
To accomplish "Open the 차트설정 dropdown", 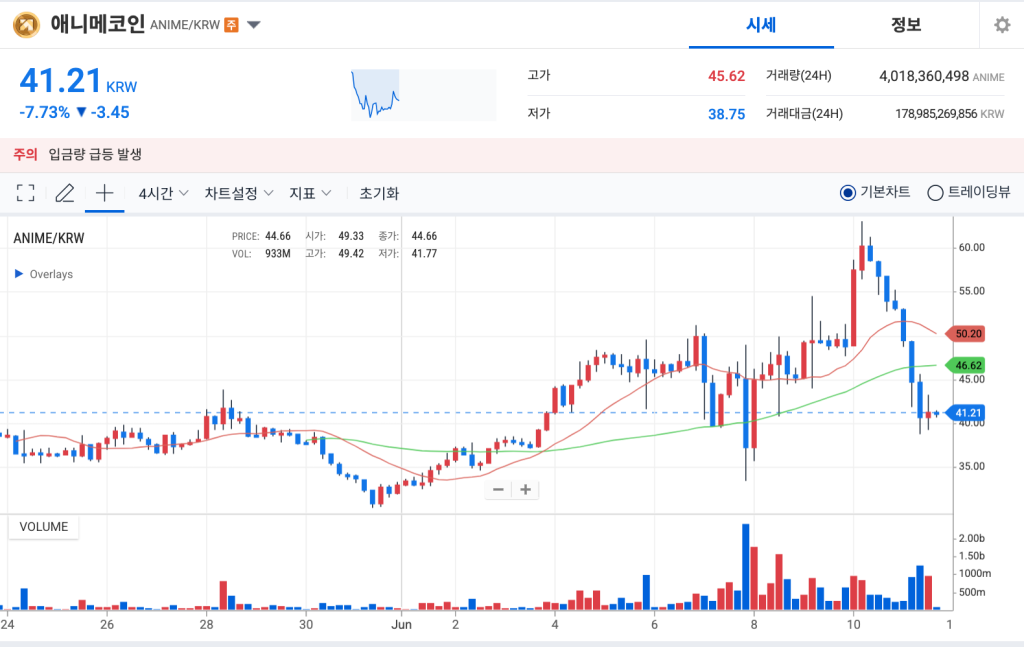I will coord(238,193).
